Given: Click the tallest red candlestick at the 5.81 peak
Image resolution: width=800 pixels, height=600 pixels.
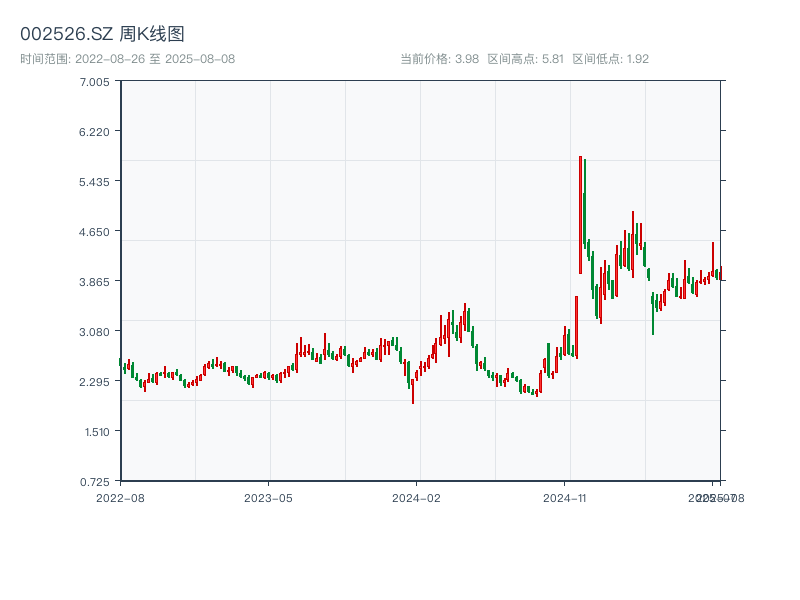Looking at the screenshot, I should pyautogui.click(x=581, y=215).
